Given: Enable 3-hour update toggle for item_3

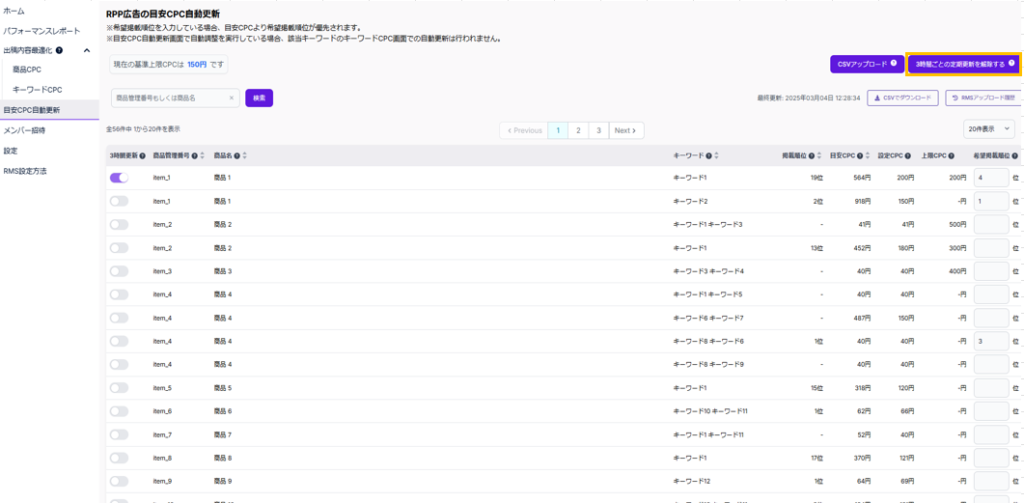Looking at the screenshot, I should click(x=119, y=271).
